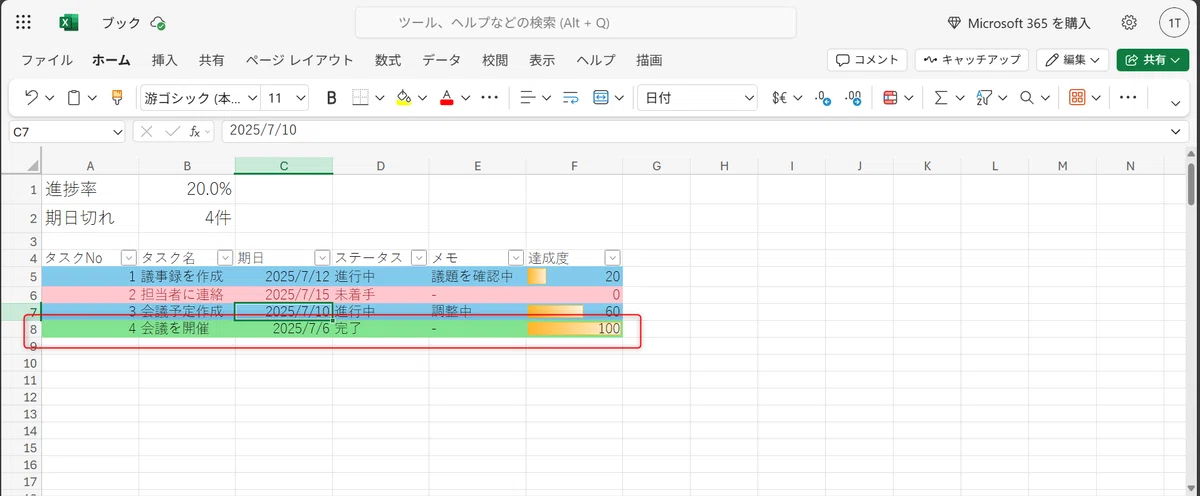Decrease decimal places
1200x496 pixels.
(x=823, y=98)
